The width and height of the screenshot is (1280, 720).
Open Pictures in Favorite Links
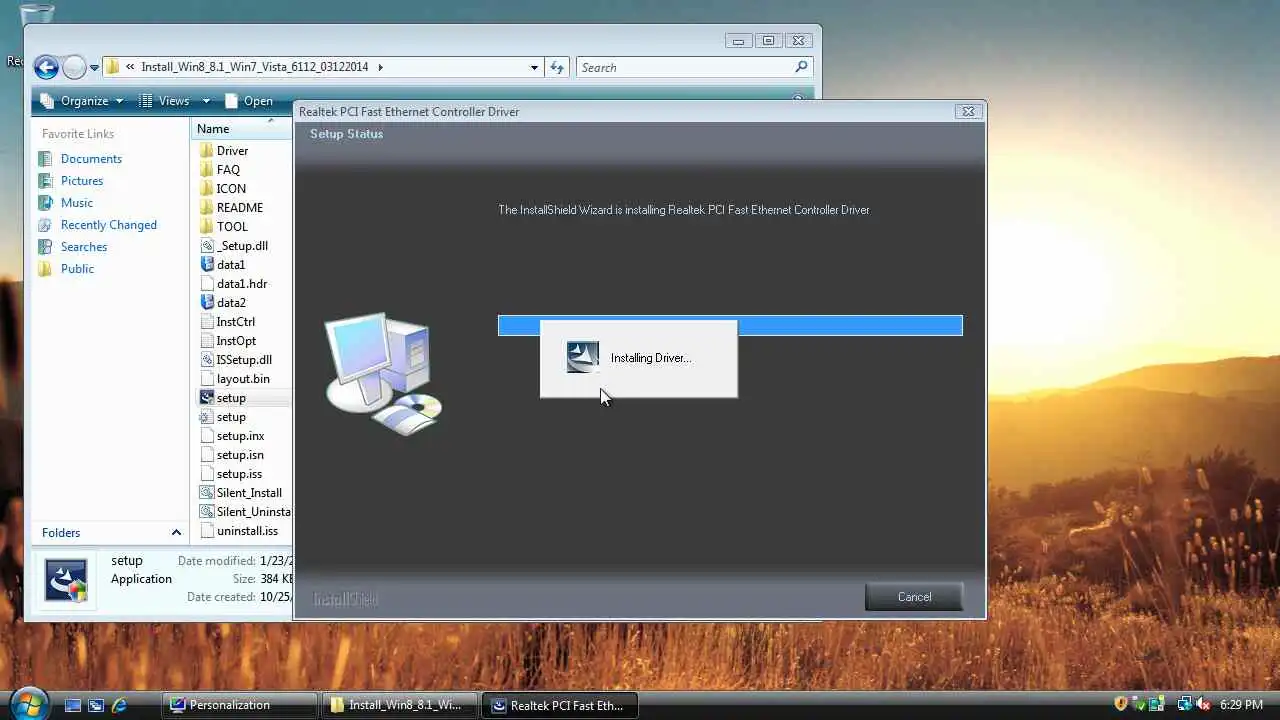[70, 181]
